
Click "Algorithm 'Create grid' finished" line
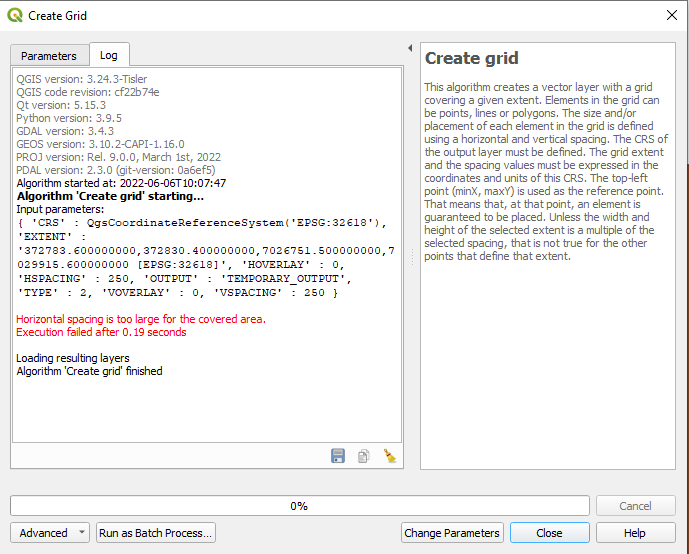click(x=89, y=371)
